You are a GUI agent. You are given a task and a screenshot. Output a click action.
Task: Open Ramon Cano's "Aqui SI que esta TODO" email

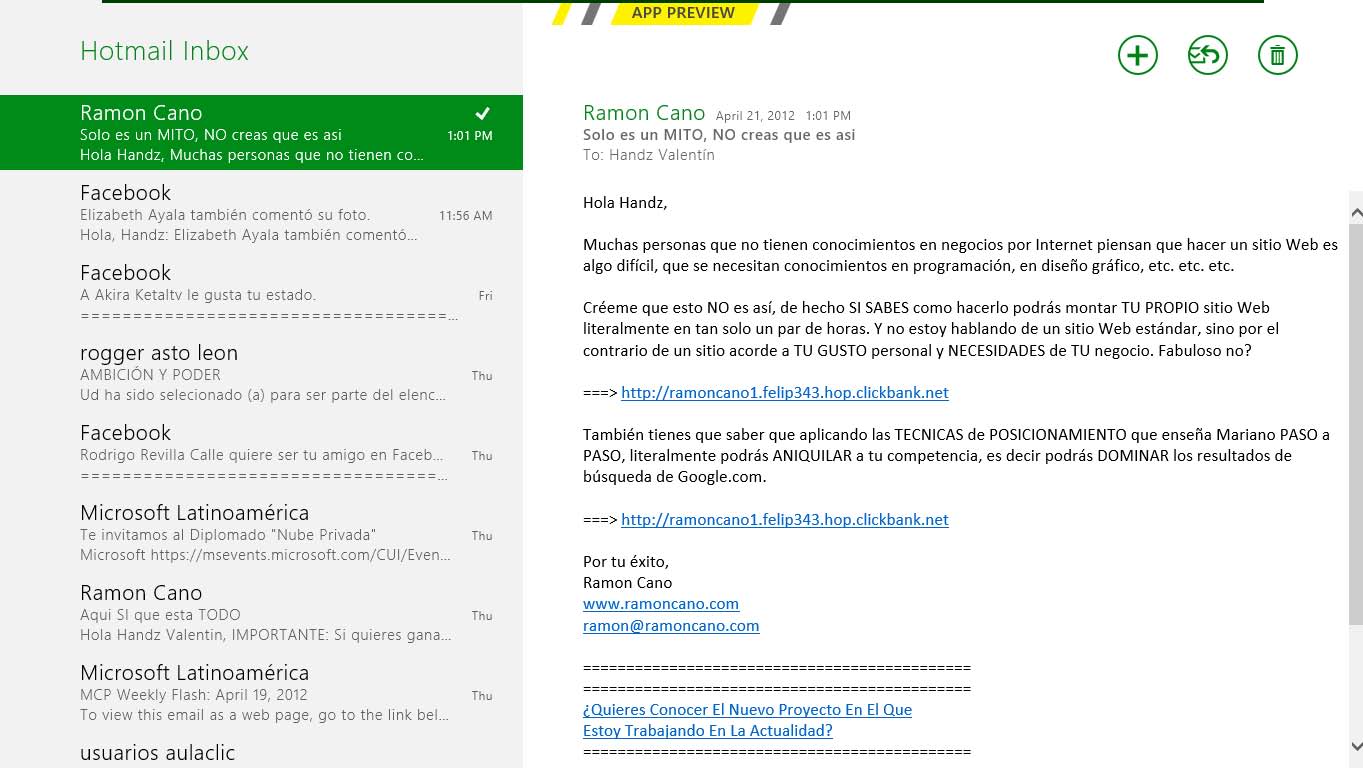261,612
